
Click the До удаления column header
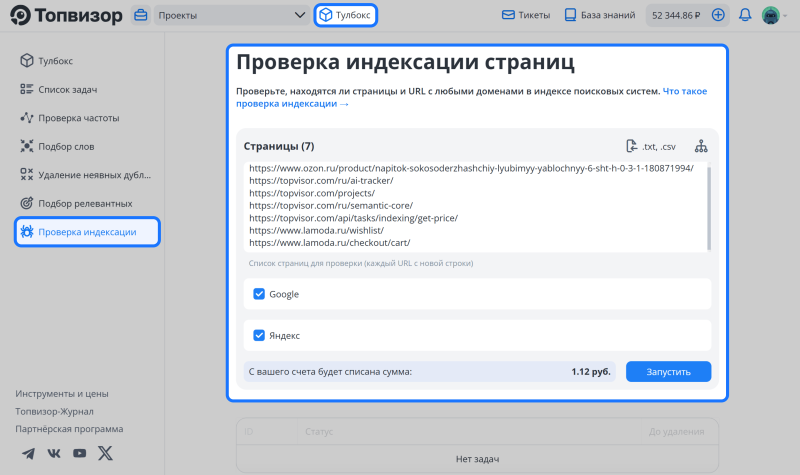pos(677,432)
